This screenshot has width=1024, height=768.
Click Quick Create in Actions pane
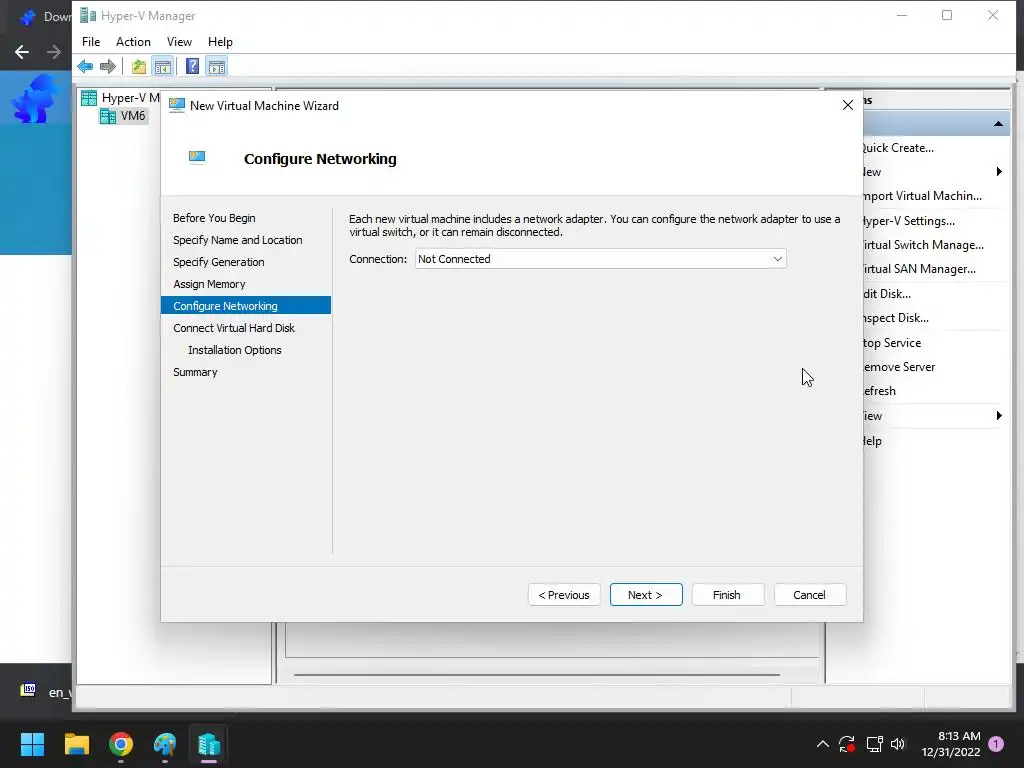pyautogui.click(x=899, y=148)
